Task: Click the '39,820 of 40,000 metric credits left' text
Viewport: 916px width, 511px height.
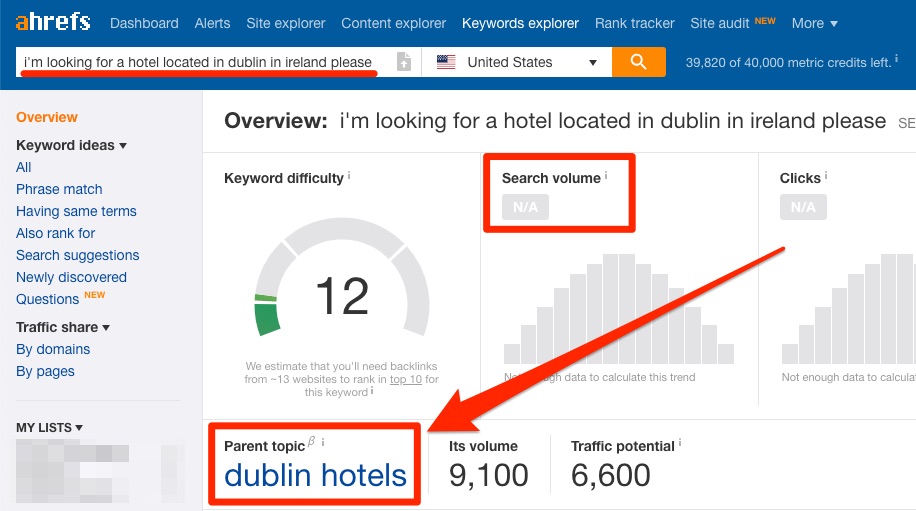Action: [788, 62]
